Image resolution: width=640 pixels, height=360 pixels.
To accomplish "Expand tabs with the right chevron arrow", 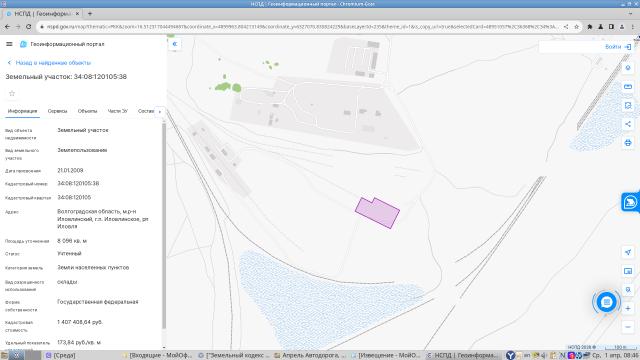I will 160,111.
